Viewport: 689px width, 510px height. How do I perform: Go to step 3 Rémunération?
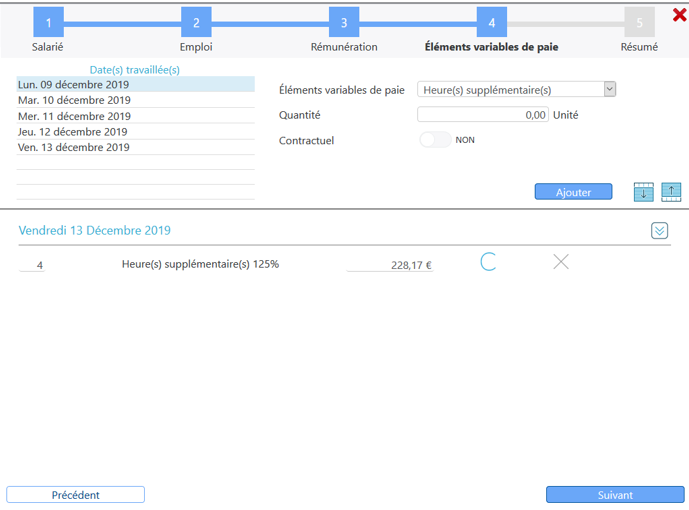(x=344, y=23)
